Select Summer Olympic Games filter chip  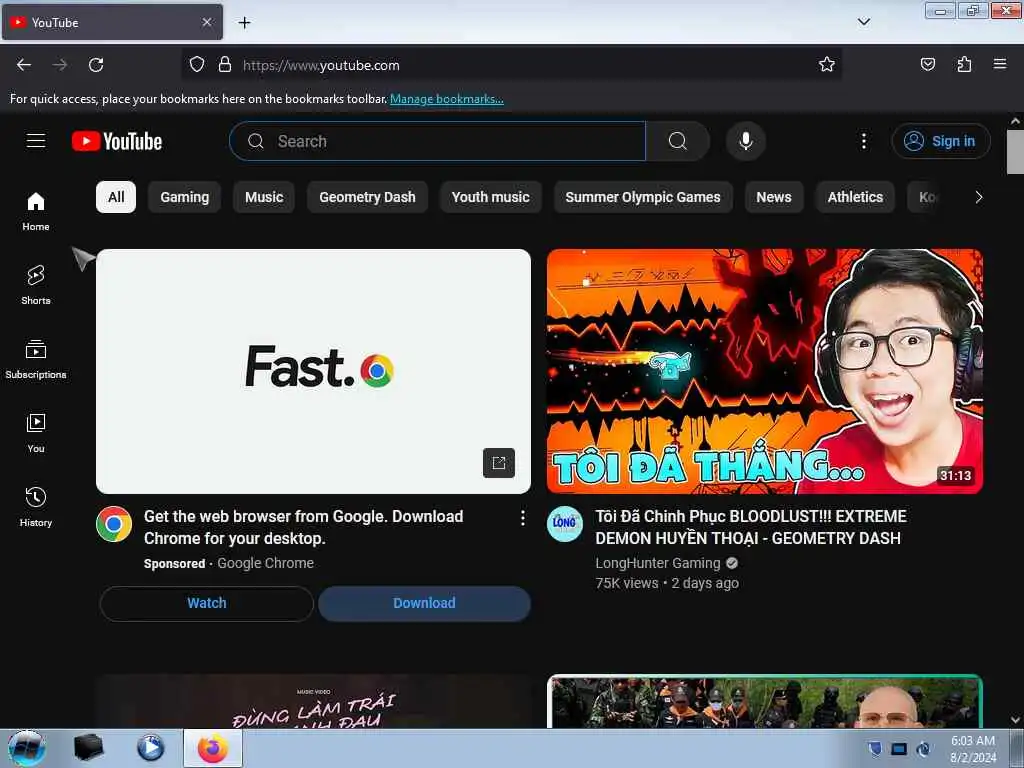click(x=643, y=197)
